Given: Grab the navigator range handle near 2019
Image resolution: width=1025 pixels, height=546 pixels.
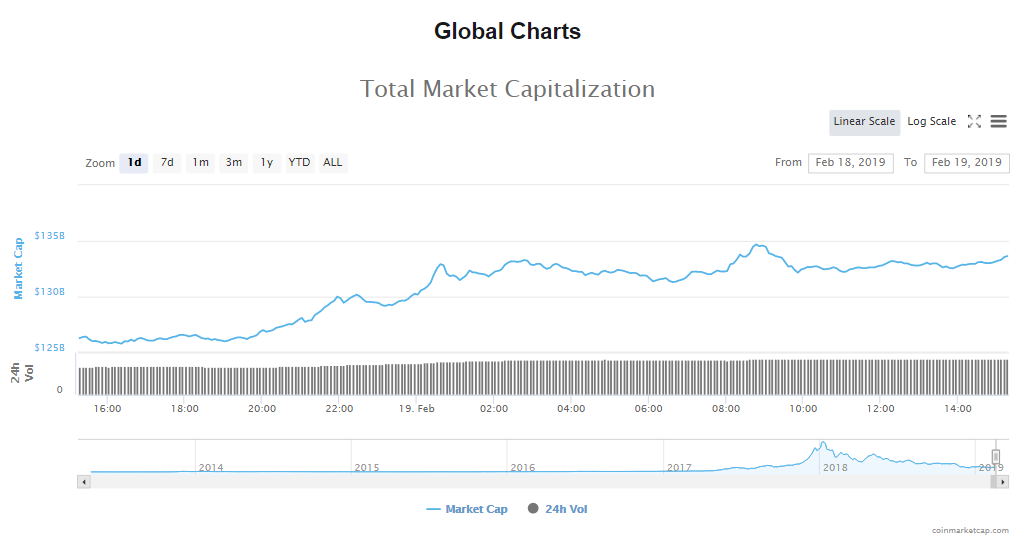Looking at the screenshot, I should point(996,457).
